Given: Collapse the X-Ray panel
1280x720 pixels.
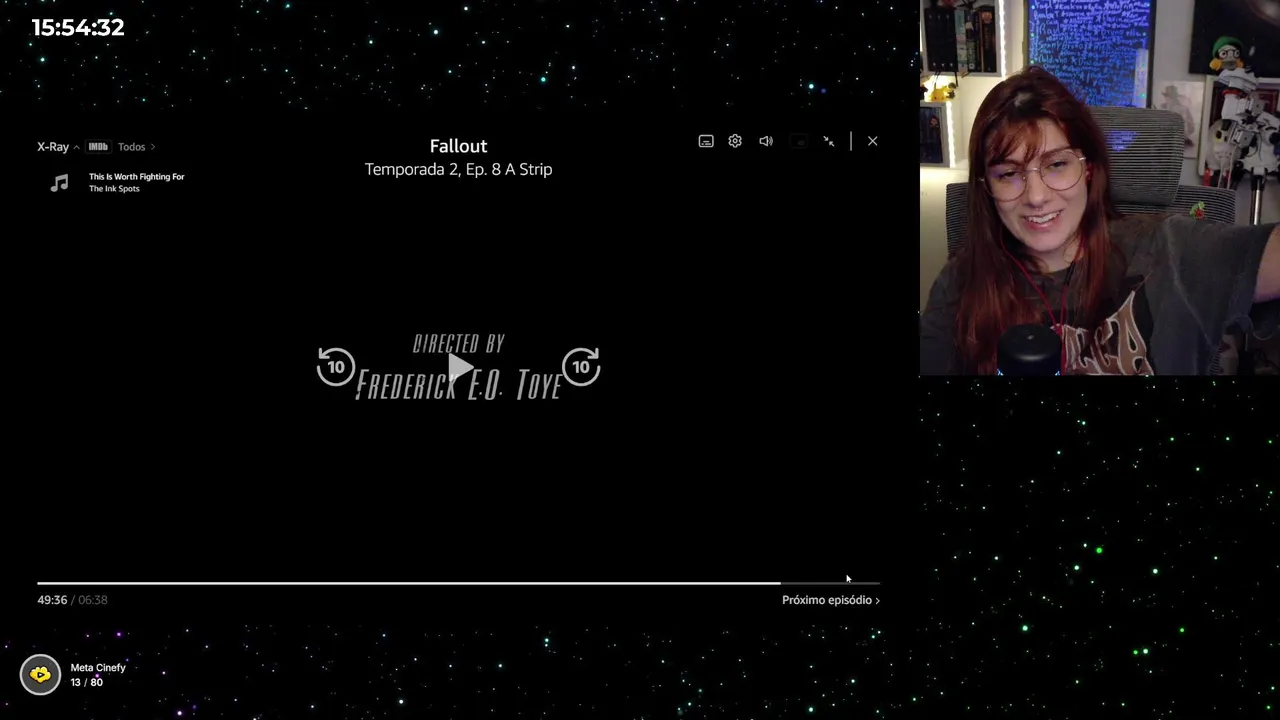Looking at the screenshot, I should tap(58, 147).
